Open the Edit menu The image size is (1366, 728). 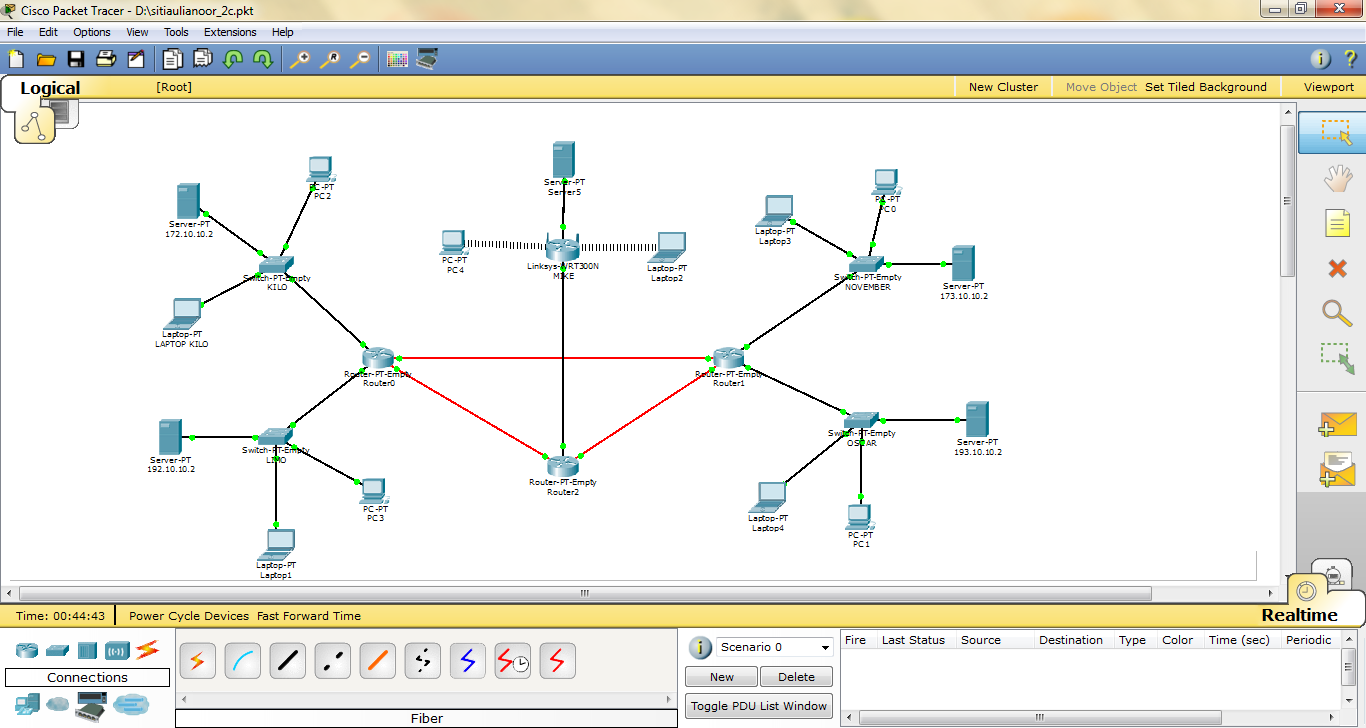click(x=48, y=32)
